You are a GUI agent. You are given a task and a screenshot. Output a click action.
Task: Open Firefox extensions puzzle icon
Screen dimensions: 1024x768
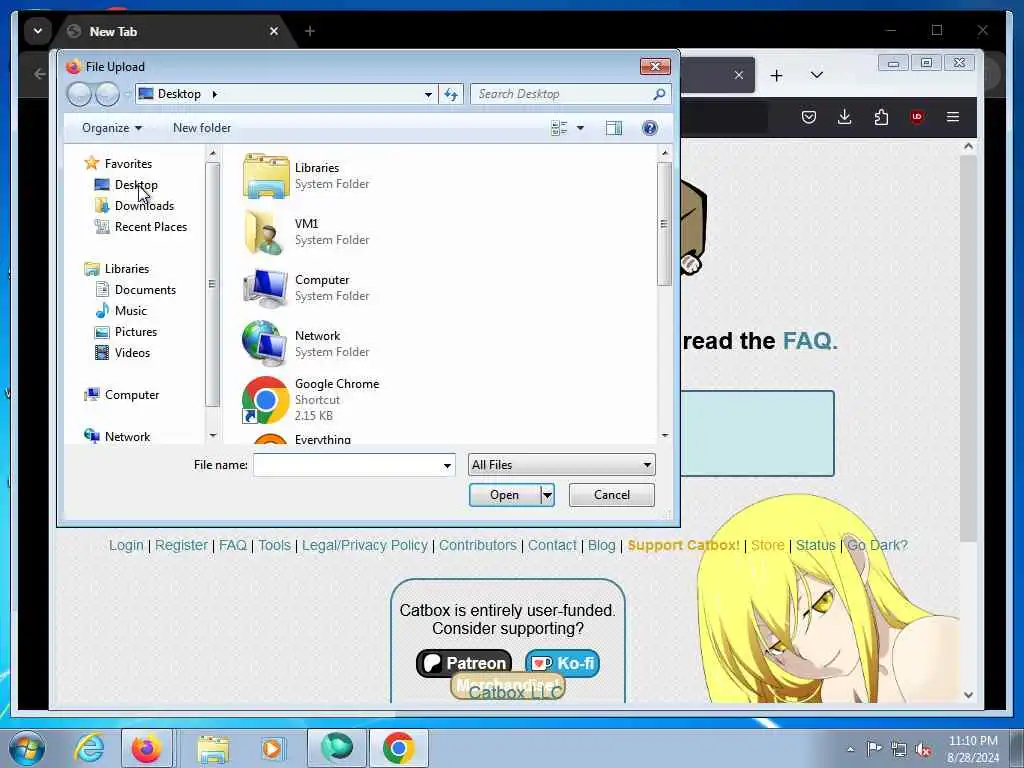881,117
